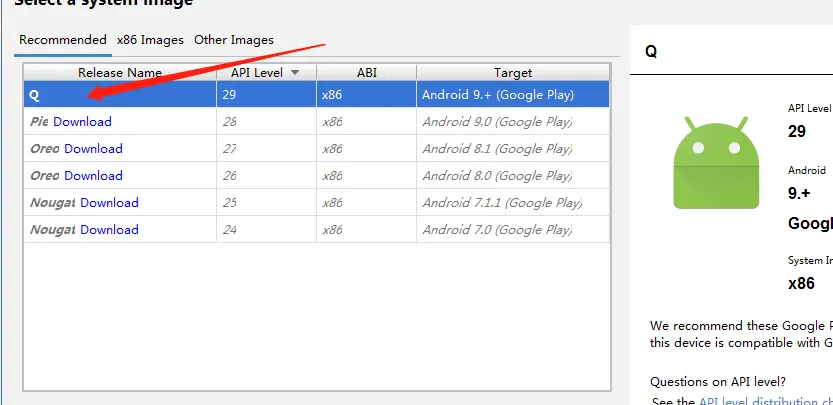Click the Q title in details panel
Screen dimensions: 833x405
click(651, 52)
